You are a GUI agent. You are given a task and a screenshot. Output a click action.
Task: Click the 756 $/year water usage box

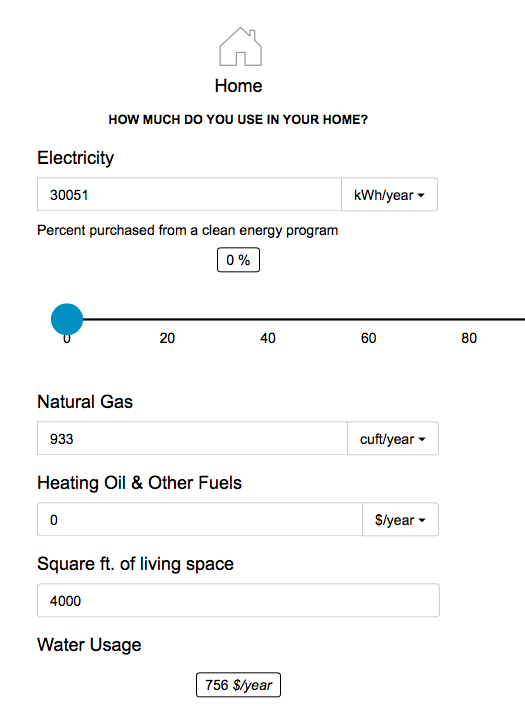pyautogui.click(x=238, y=685)
